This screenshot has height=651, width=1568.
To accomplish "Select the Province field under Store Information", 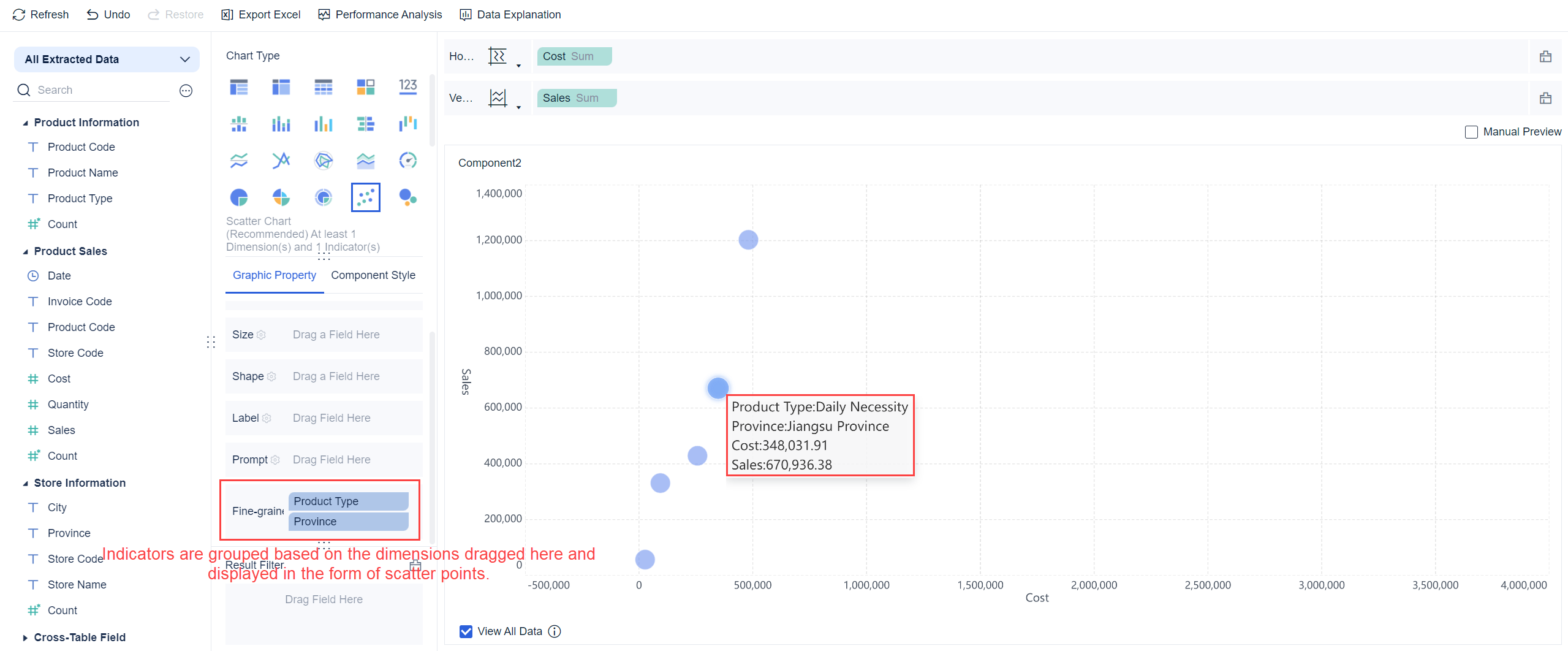I will [69, 533].
